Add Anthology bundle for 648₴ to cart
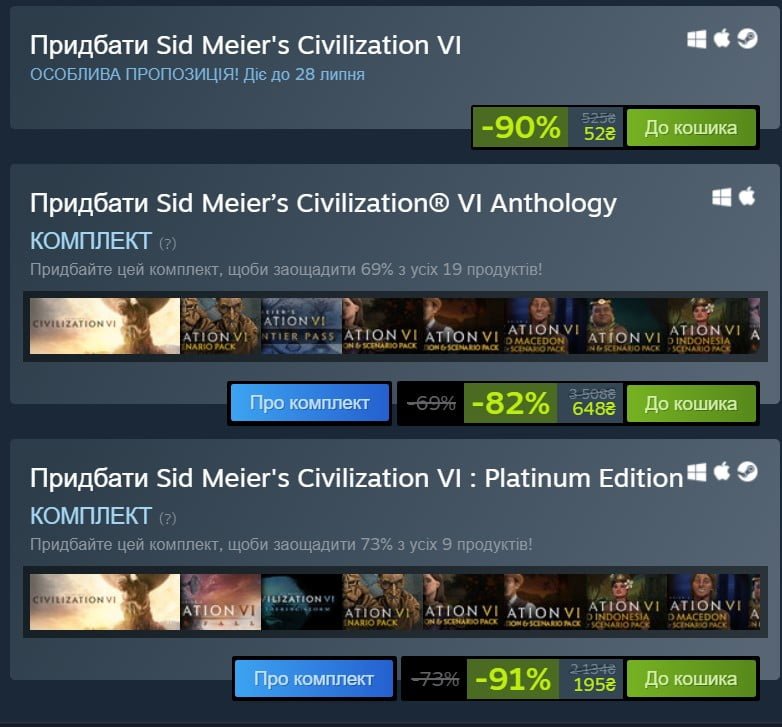782x727 pixels. click(691, 403)
